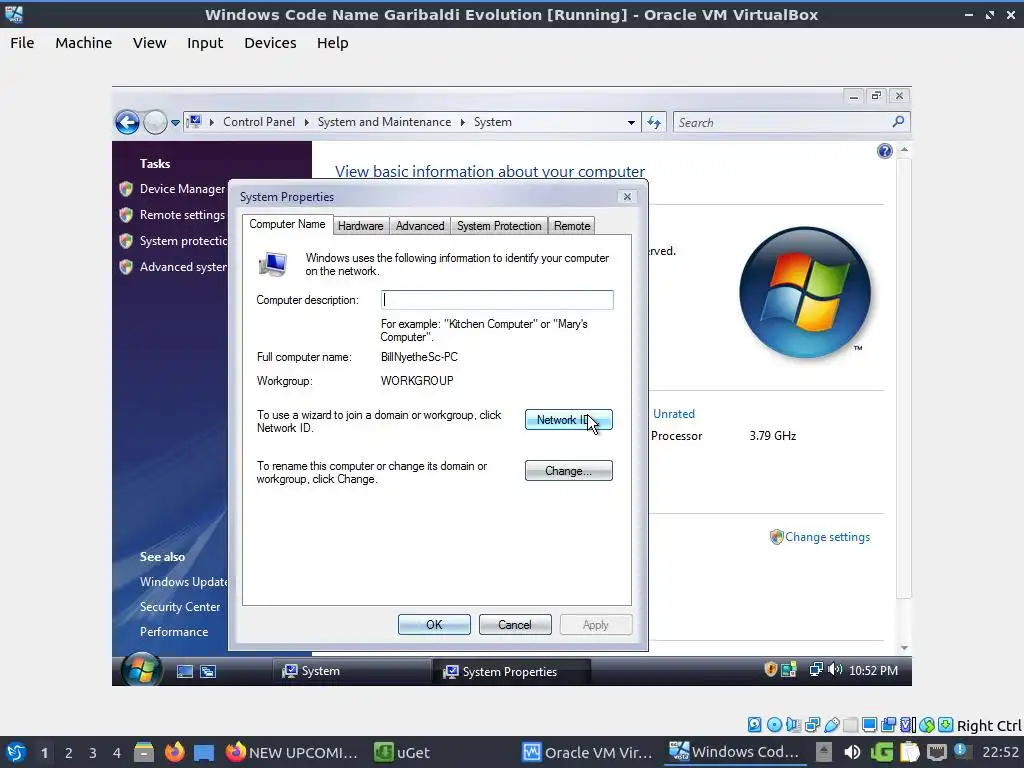Open the VirtualBox Devices menu
Viewport: 1024px width, 768px height.
pyautogui.click(x=270, y=43)
